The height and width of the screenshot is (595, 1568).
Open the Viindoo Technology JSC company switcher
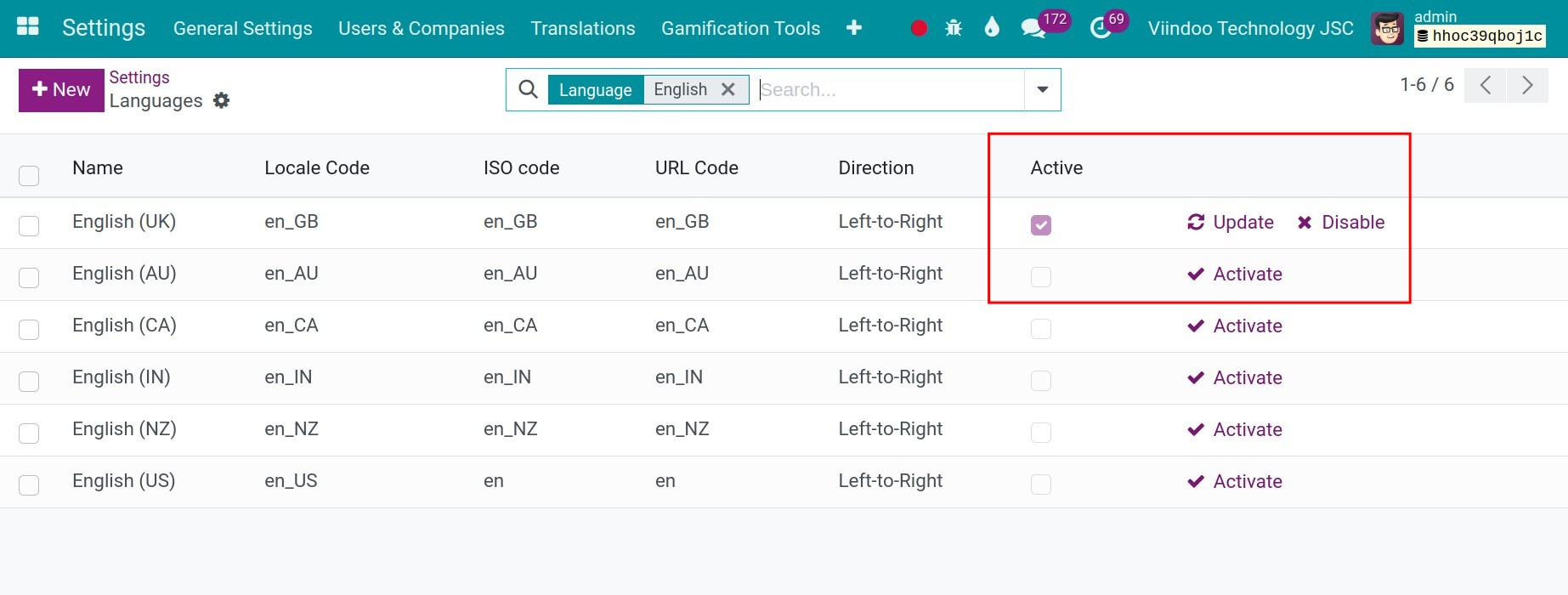(x=1250, y=28)
